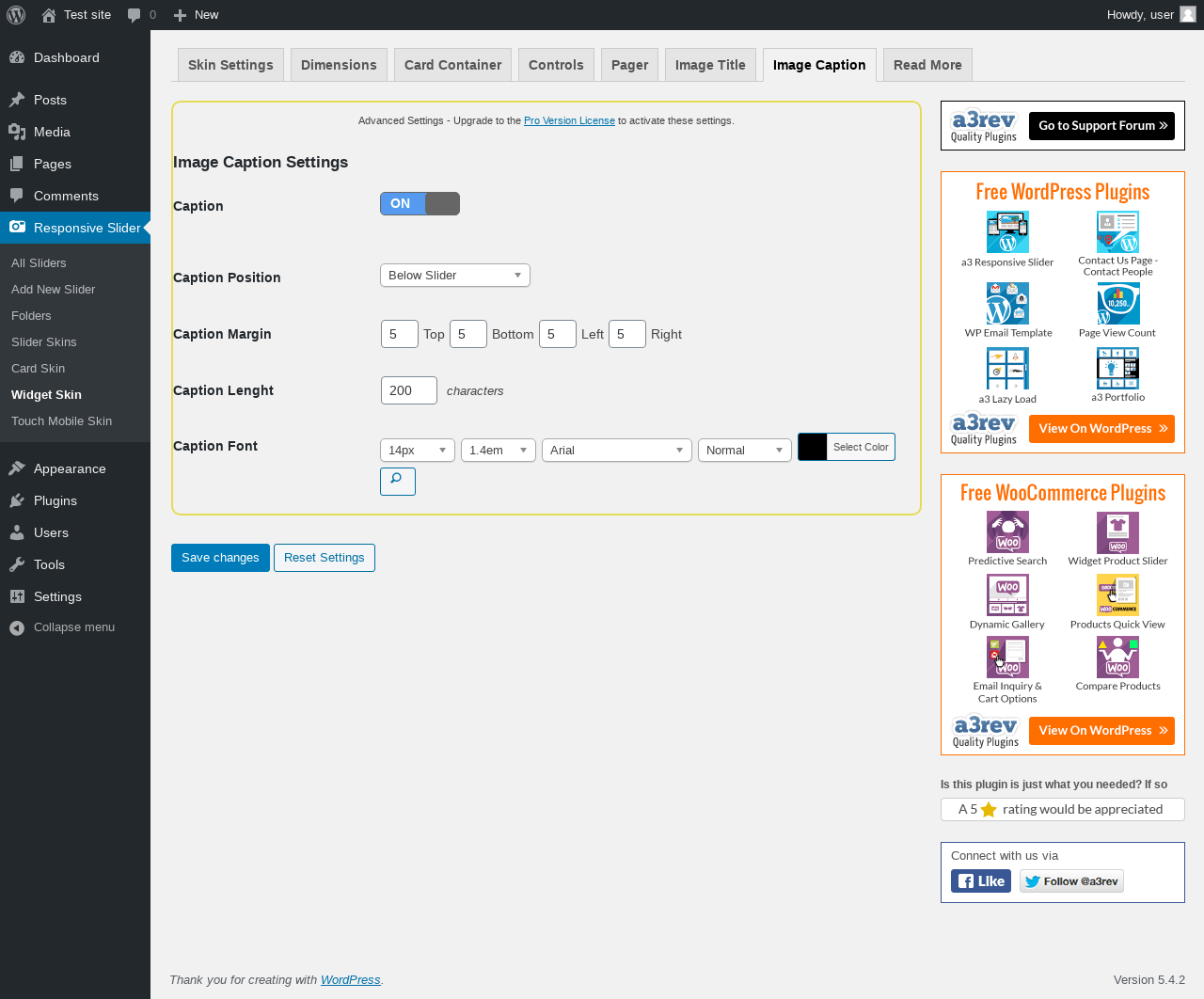Click the Select Color button

(x=861, y=447)
